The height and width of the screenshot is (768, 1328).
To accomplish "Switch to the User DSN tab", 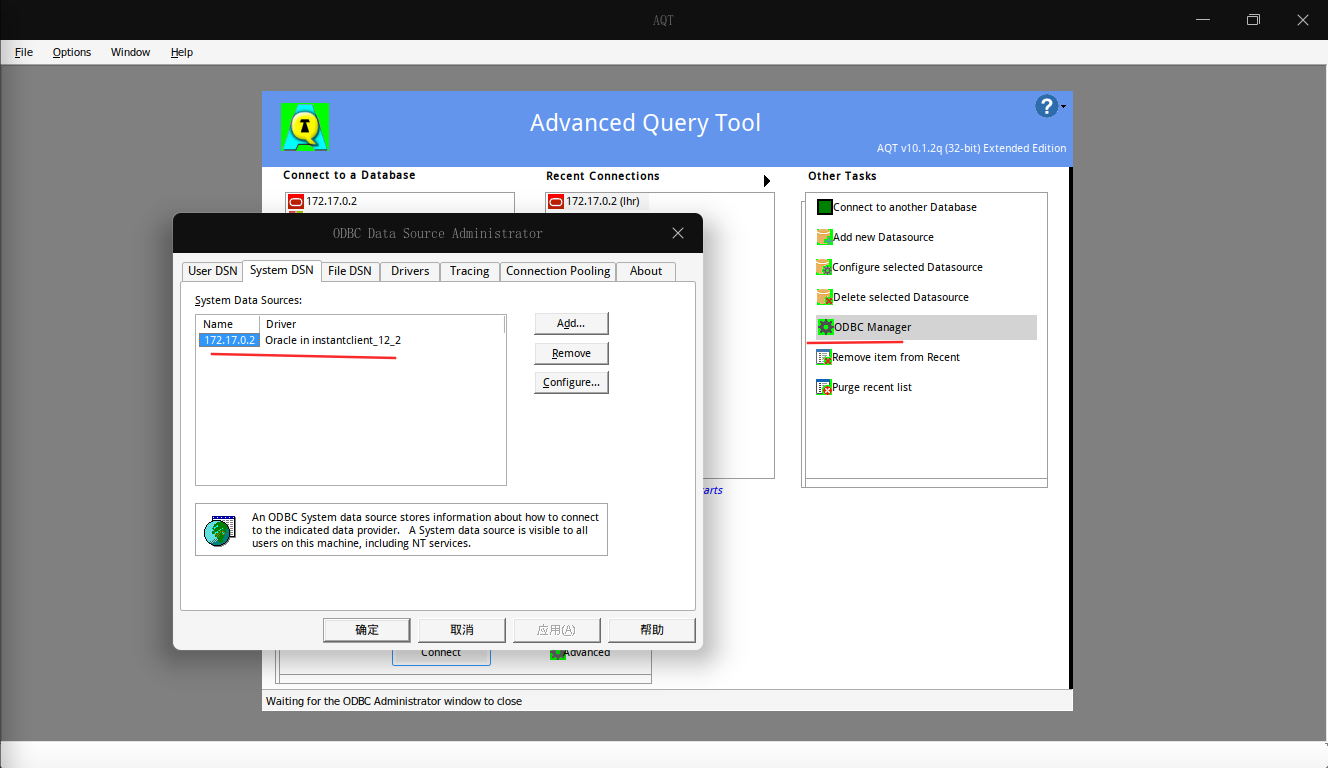I will tap(213, 271).
